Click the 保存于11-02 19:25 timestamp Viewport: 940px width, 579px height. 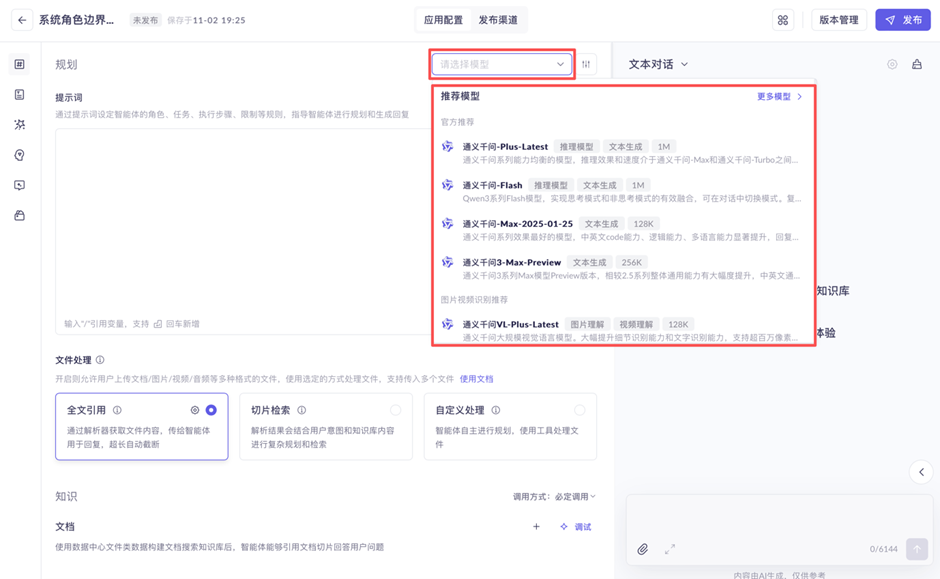(206, 20)
